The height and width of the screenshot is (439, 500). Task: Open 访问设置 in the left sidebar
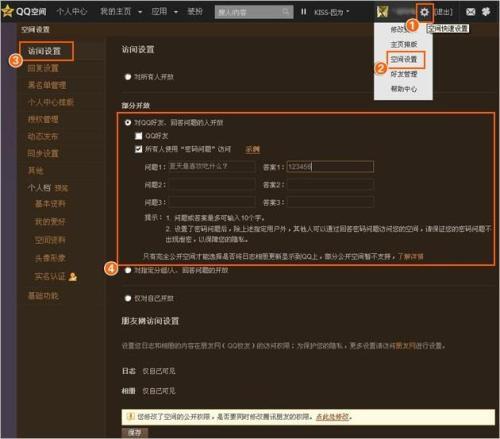click(x=44, y=51)
